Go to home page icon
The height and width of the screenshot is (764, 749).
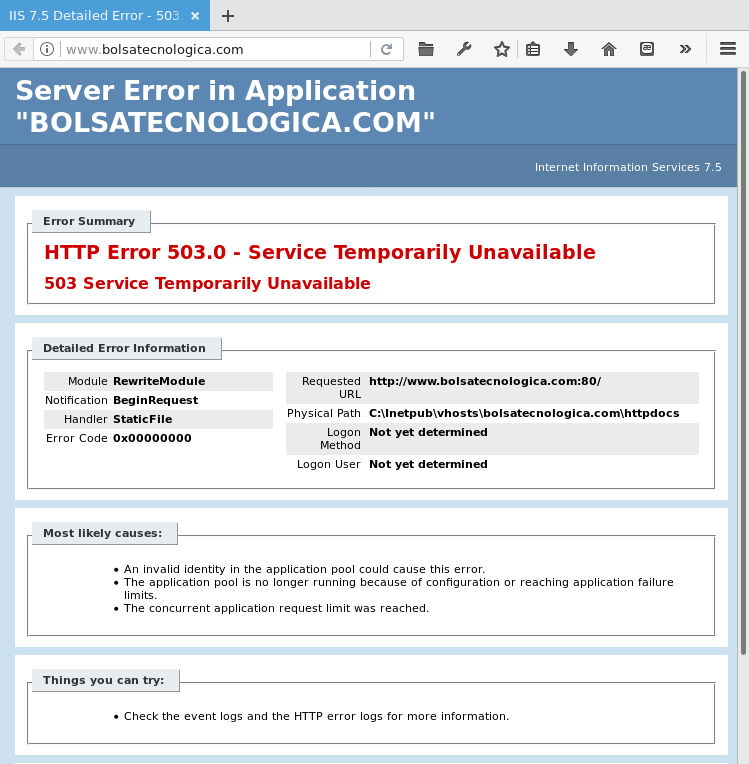[x=609, y=49]
